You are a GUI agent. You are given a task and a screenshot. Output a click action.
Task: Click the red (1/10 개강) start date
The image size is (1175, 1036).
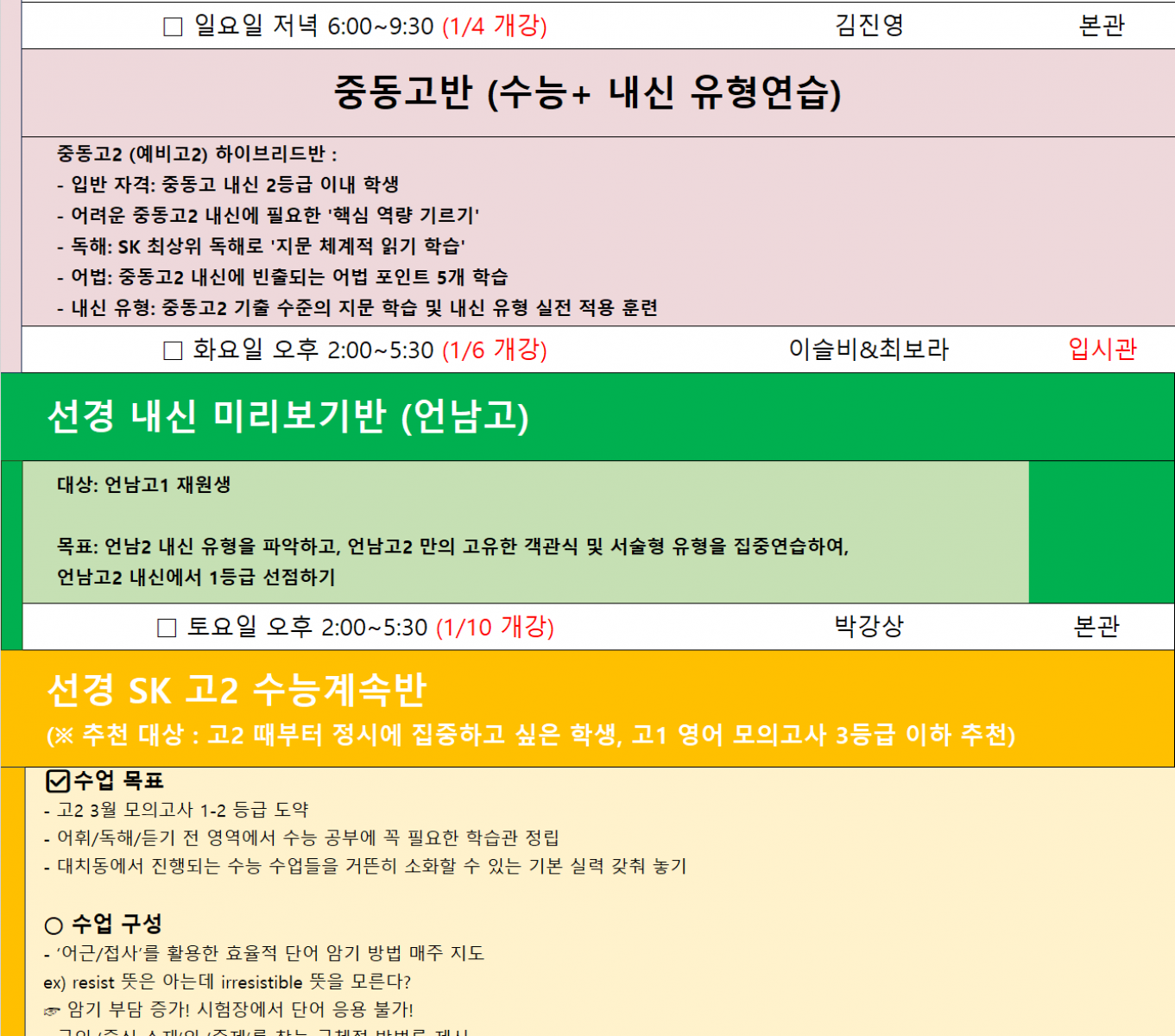(495, 627)
